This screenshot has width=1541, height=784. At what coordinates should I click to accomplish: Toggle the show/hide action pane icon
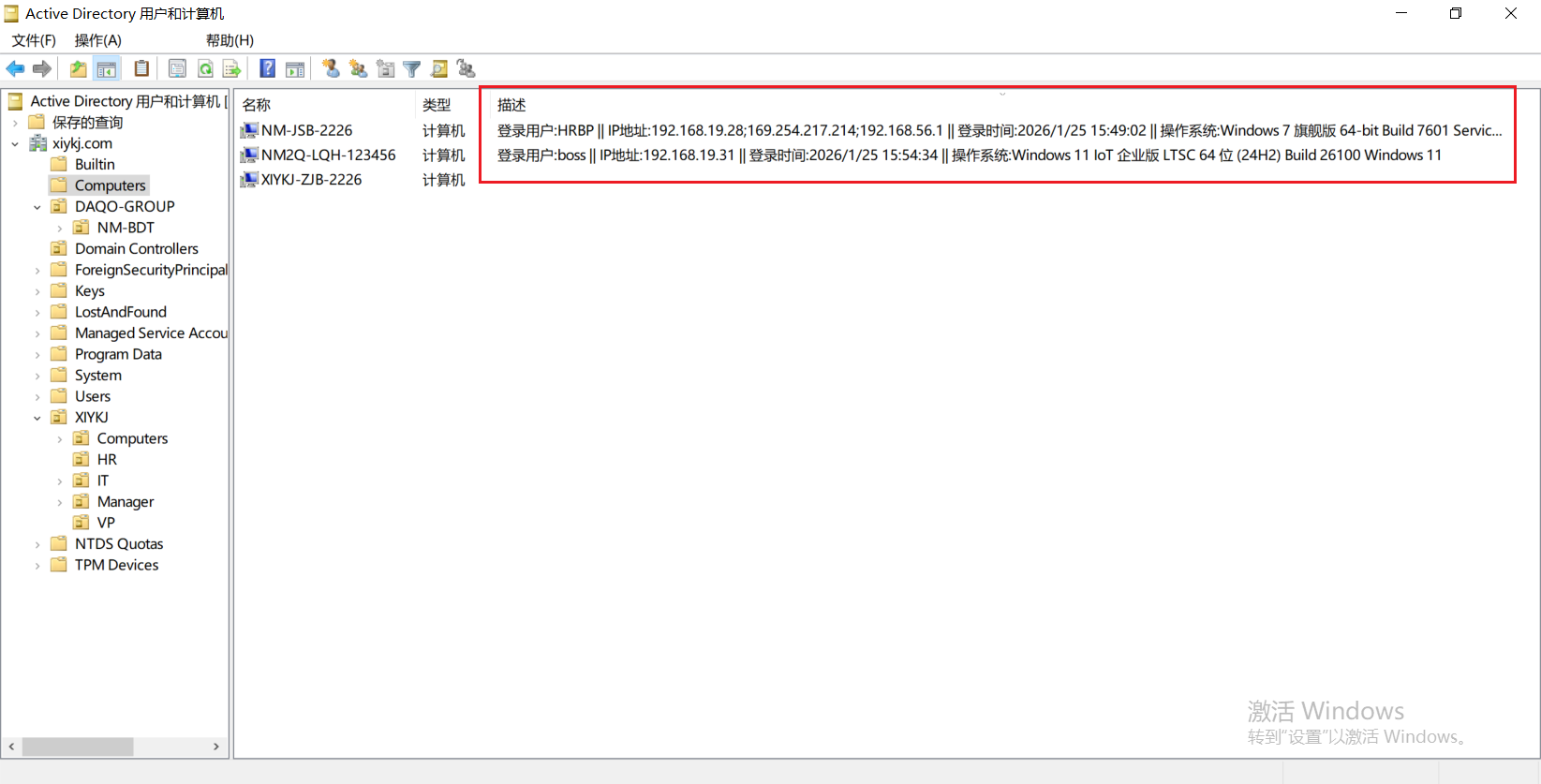point(295,68)
